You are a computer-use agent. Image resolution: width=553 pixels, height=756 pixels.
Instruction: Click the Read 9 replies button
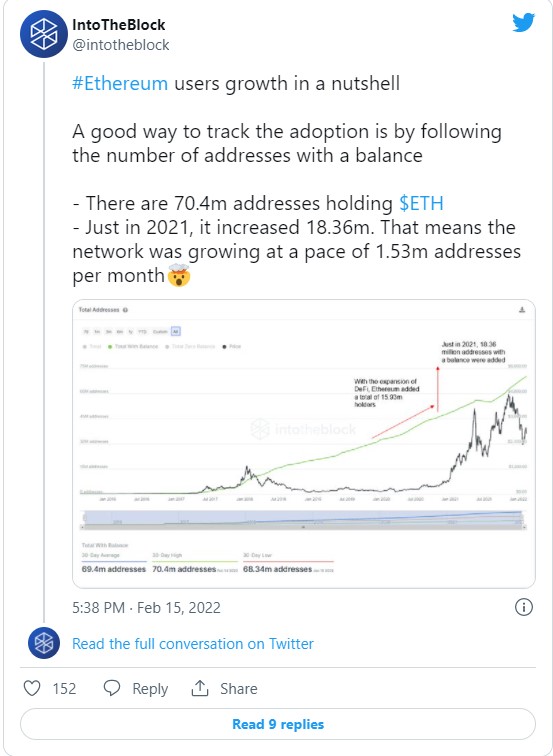[278, 724]
